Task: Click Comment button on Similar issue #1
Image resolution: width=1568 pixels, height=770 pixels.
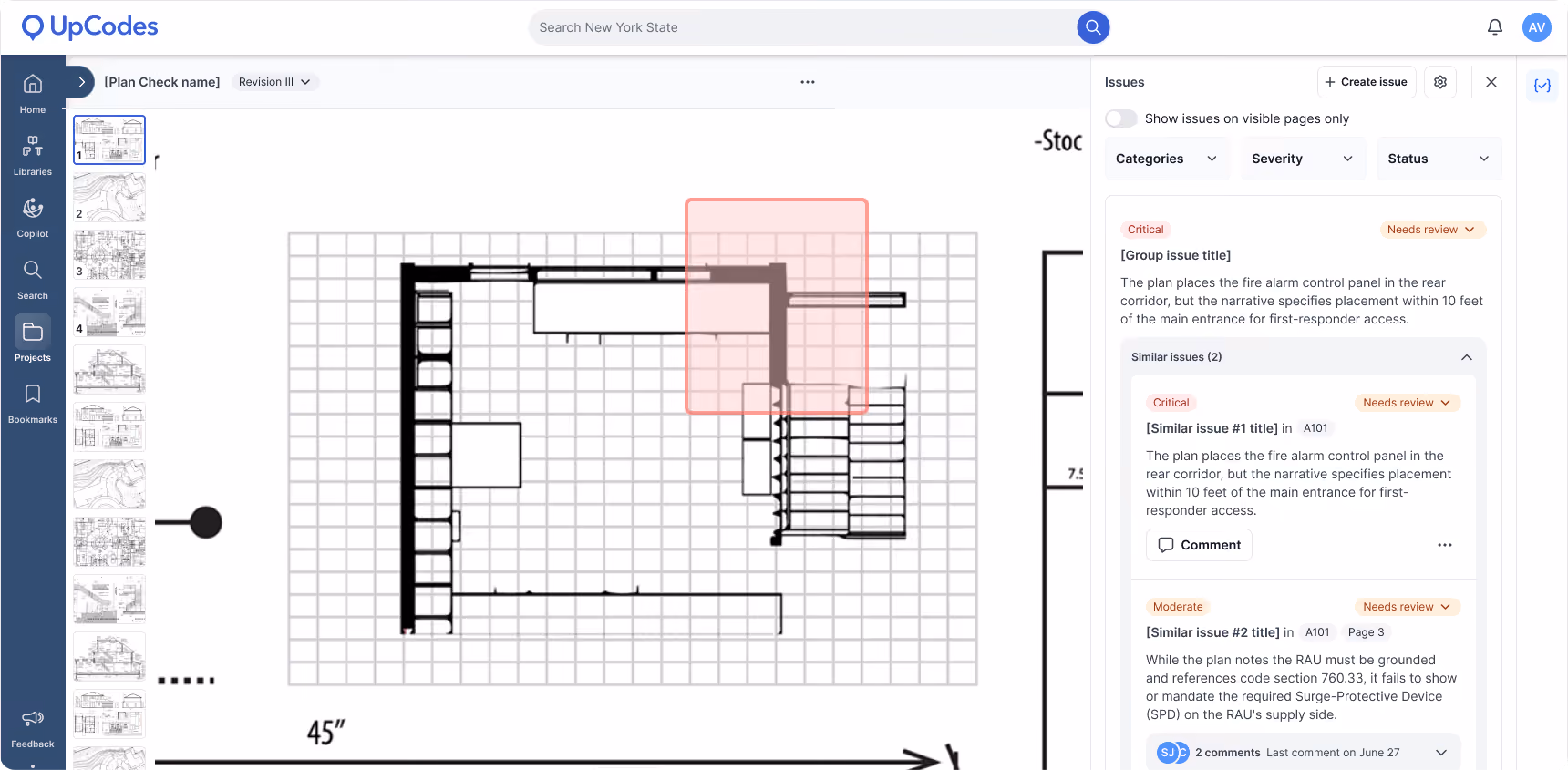Action: [x=1199, y=545]
